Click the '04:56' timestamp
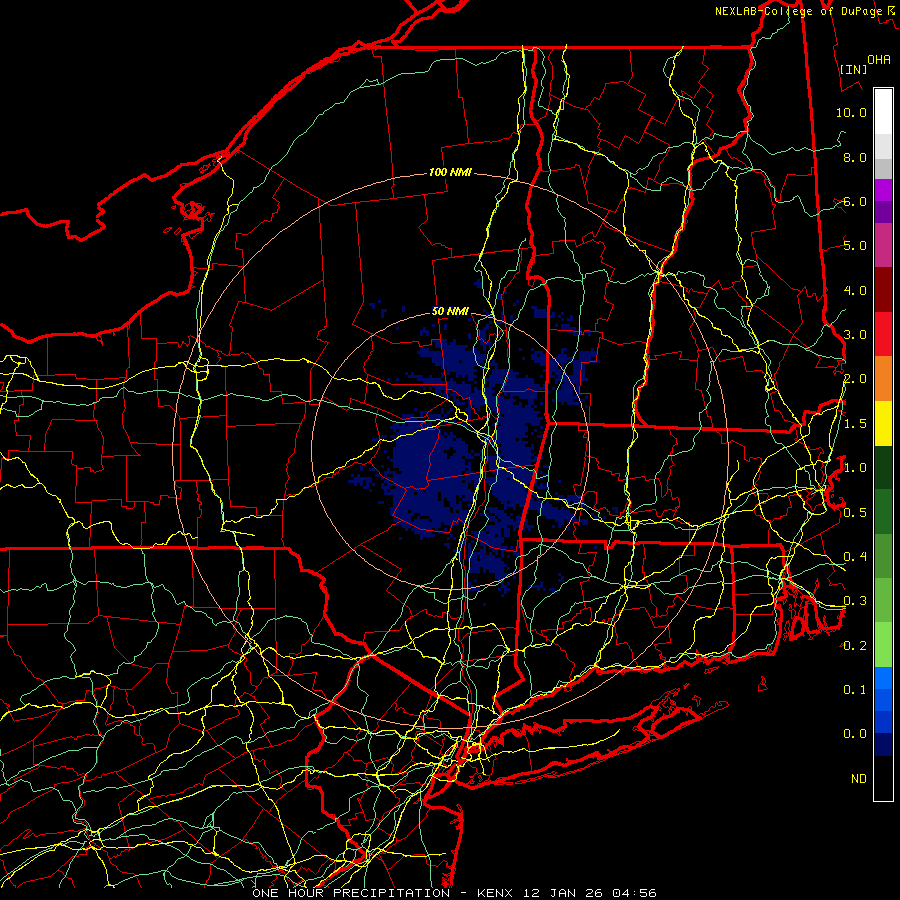 click(634, 893)
